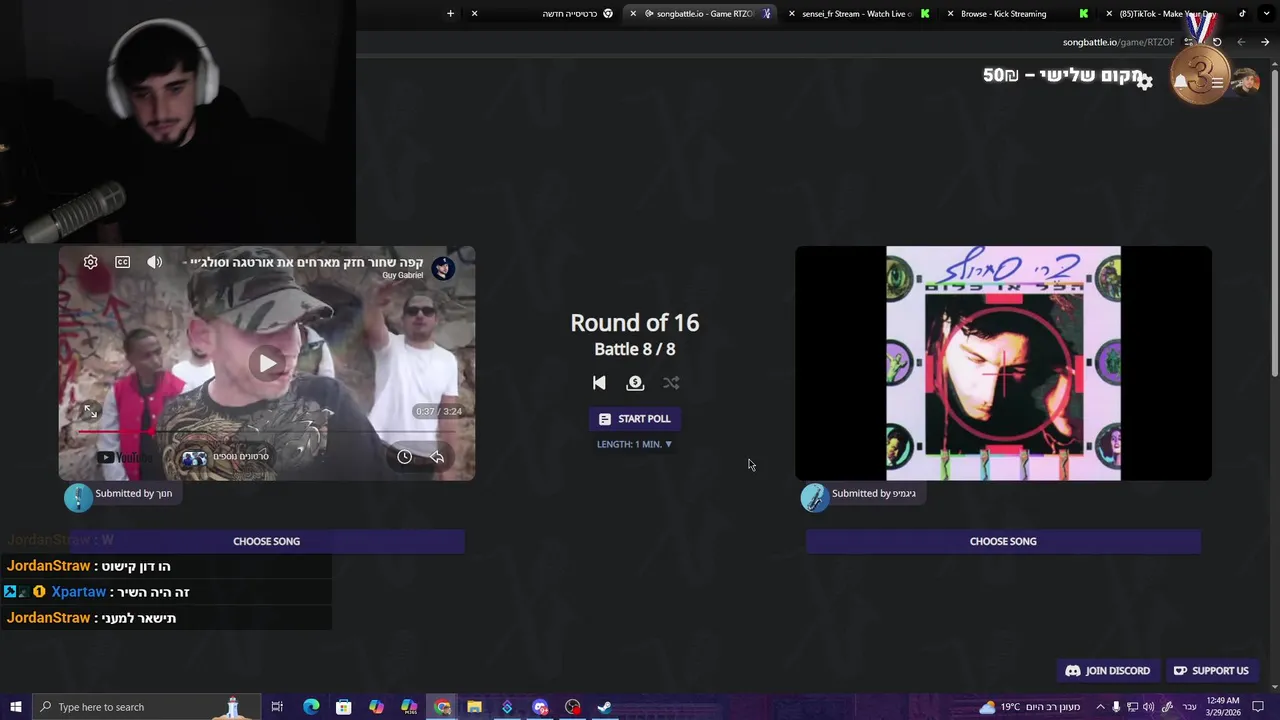
Task: Open YouTube player settings gear
Action: tap(90, 262)
